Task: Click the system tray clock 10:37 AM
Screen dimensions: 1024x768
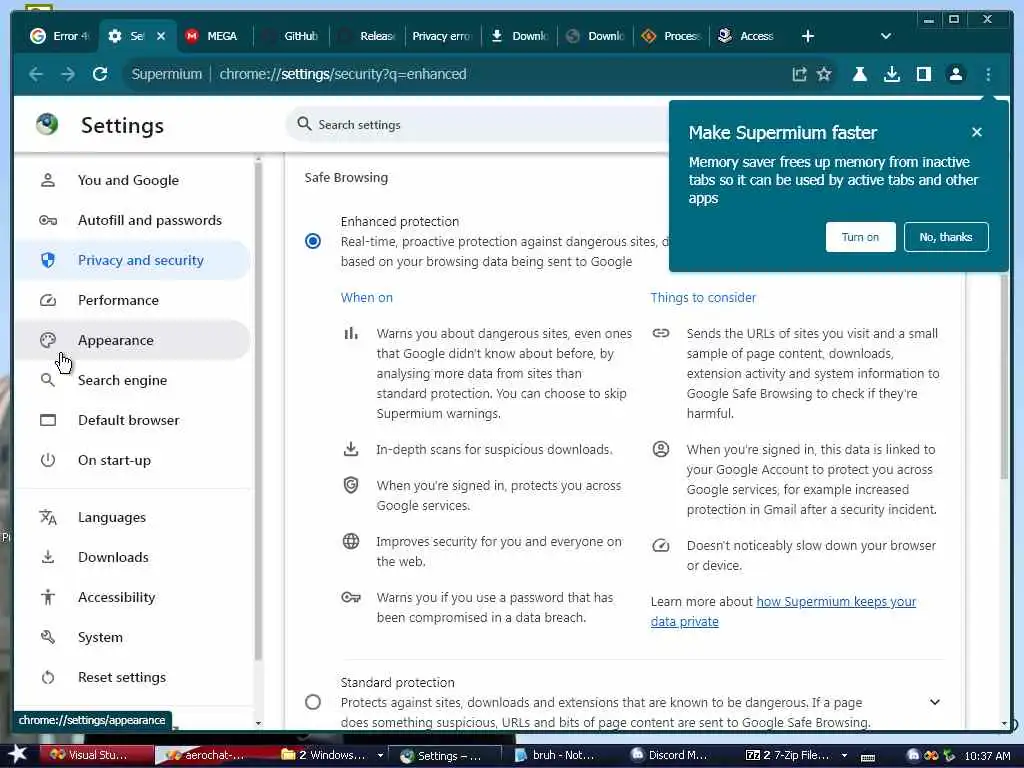Action: (x=987, y=756)
